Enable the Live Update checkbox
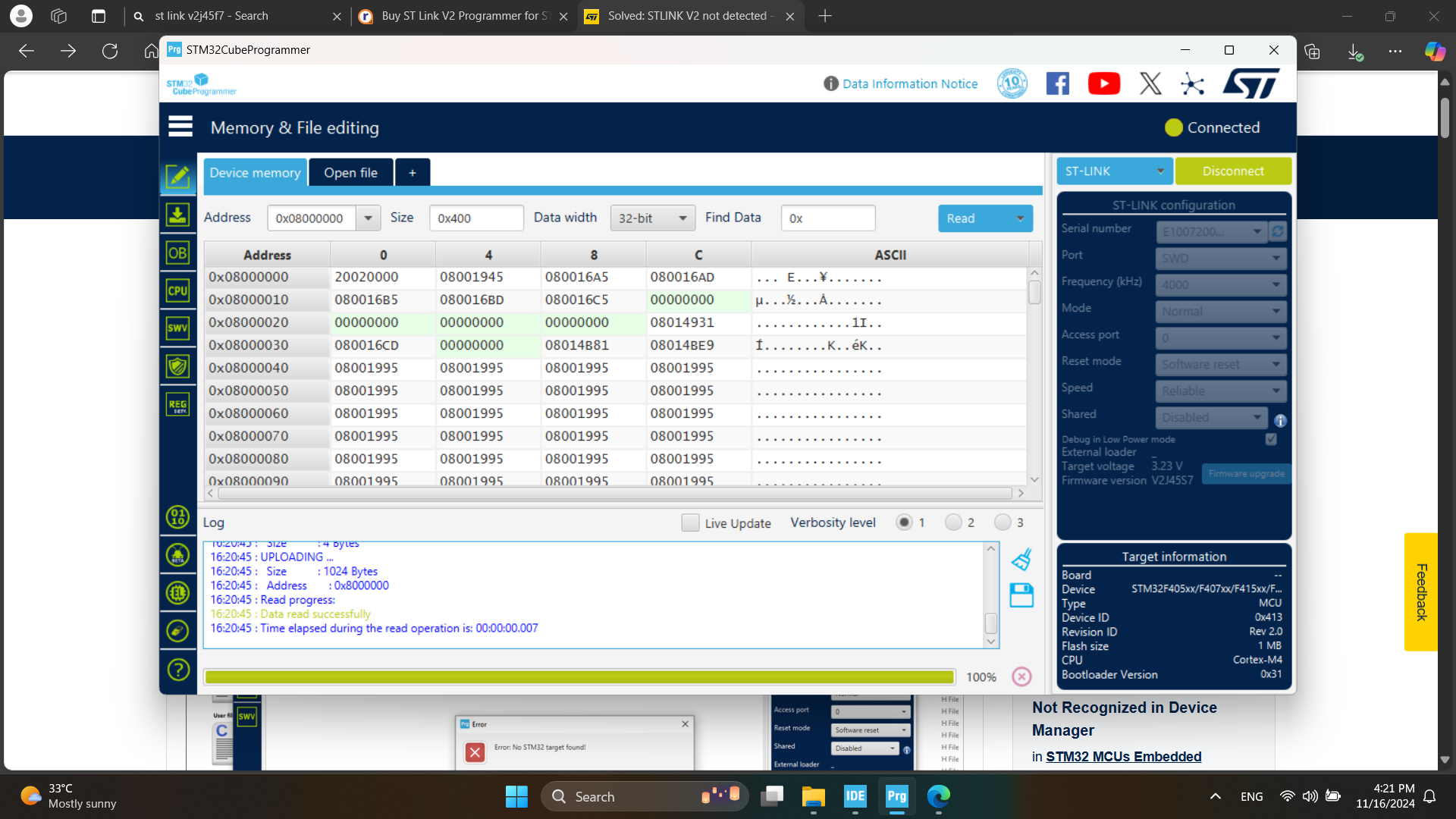The width and height of the screenshot is (1456, 819). pos(690,522)
